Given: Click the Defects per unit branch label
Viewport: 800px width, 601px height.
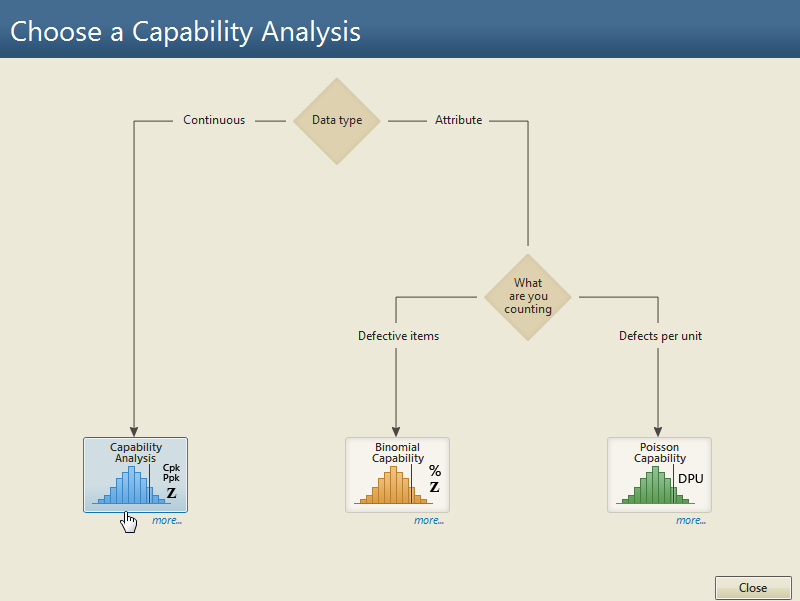Looking at the screenshot, I should (x=660, y=336).
